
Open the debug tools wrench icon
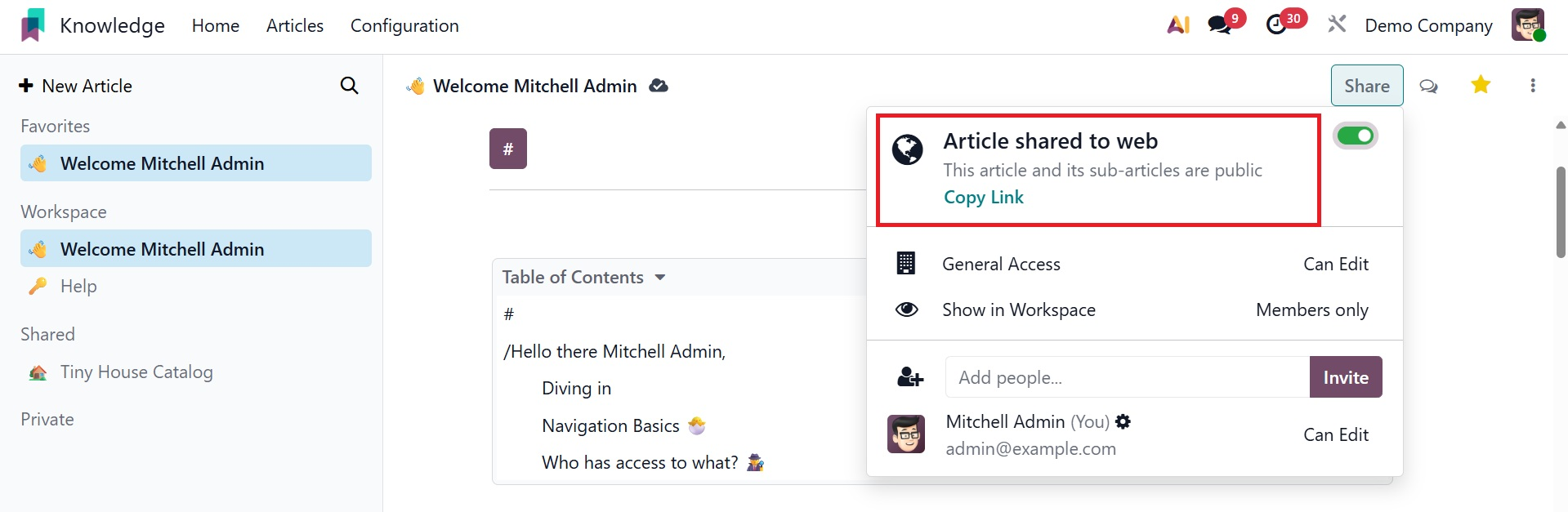(x=1337, y=25)
